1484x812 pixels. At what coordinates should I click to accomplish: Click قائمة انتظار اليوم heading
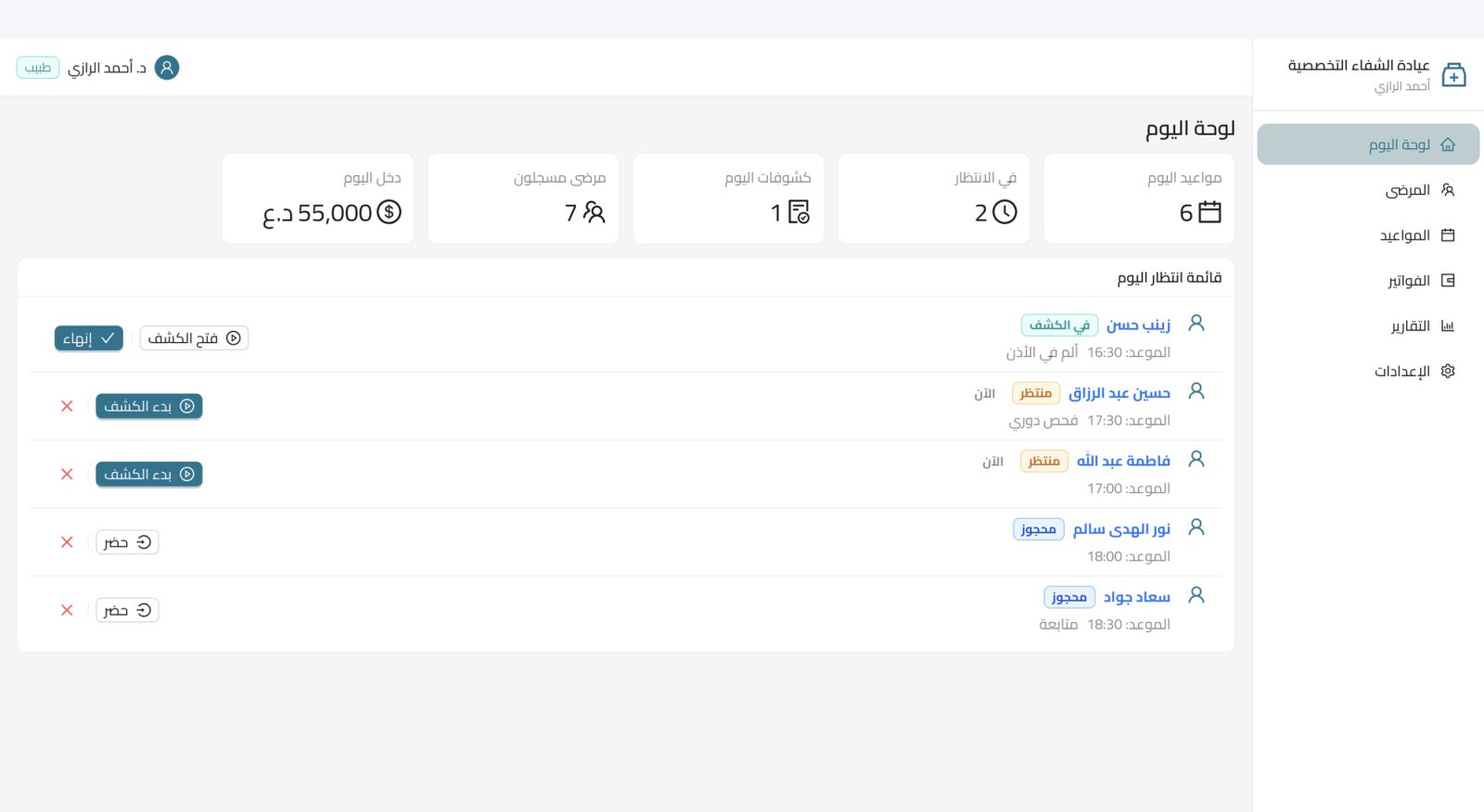(x=1169, y=277)
